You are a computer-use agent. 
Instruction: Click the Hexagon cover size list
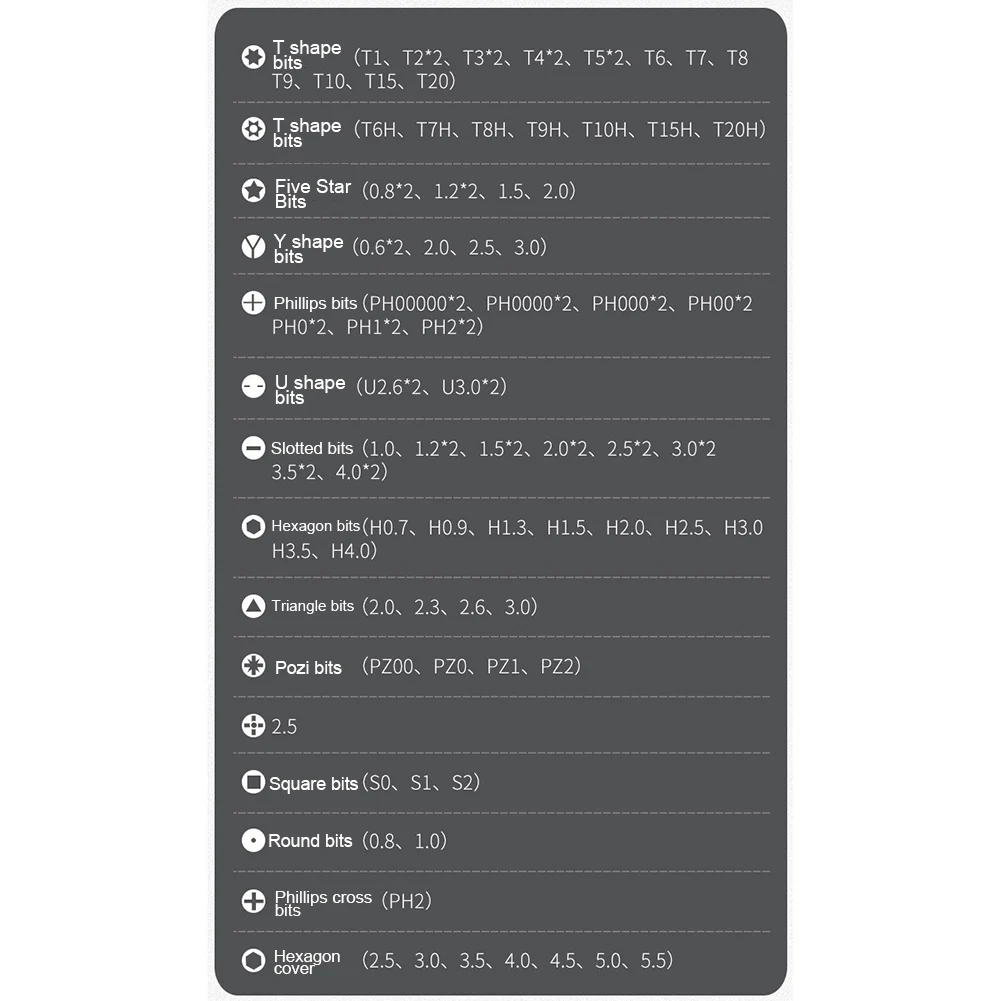[x=517, y=960]
